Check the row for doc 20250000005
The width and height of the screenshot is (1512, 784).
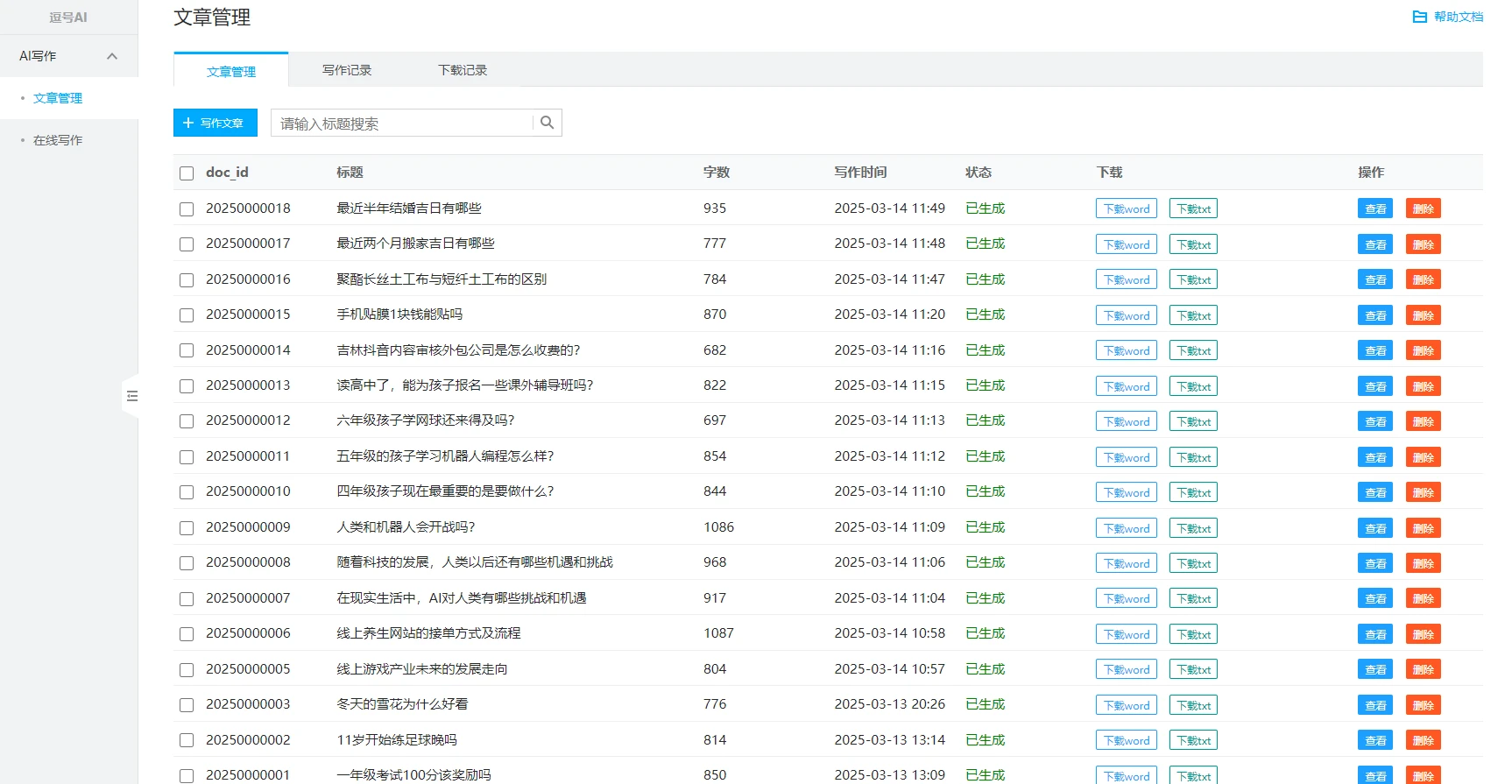pyautogui.click(x=187, y=670)
